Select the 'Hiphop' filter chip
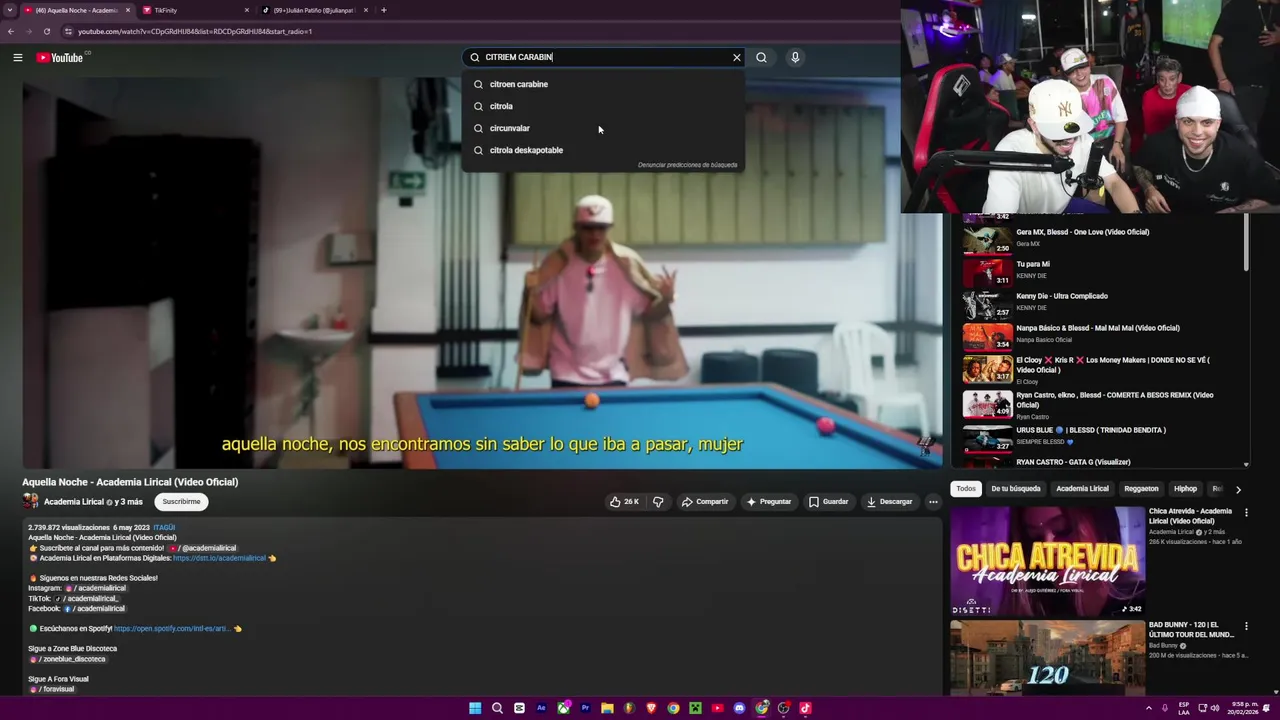1280x720 pixels. pos(1185,489)
